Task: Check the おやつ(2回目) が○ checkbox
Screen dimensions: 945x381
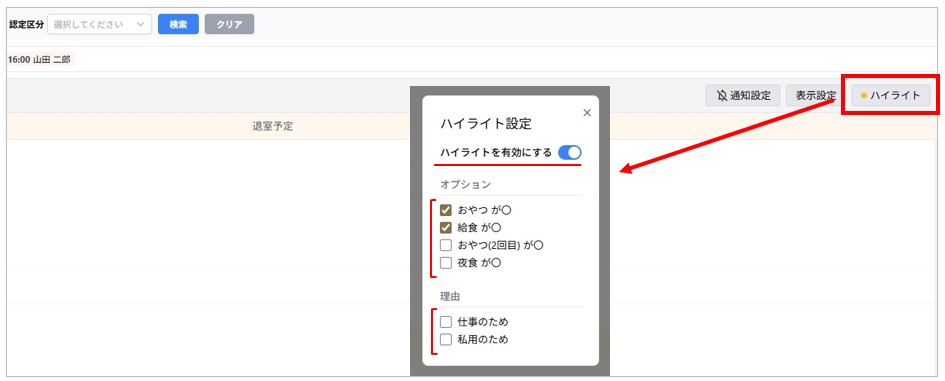Action: (x=446, y=245)
